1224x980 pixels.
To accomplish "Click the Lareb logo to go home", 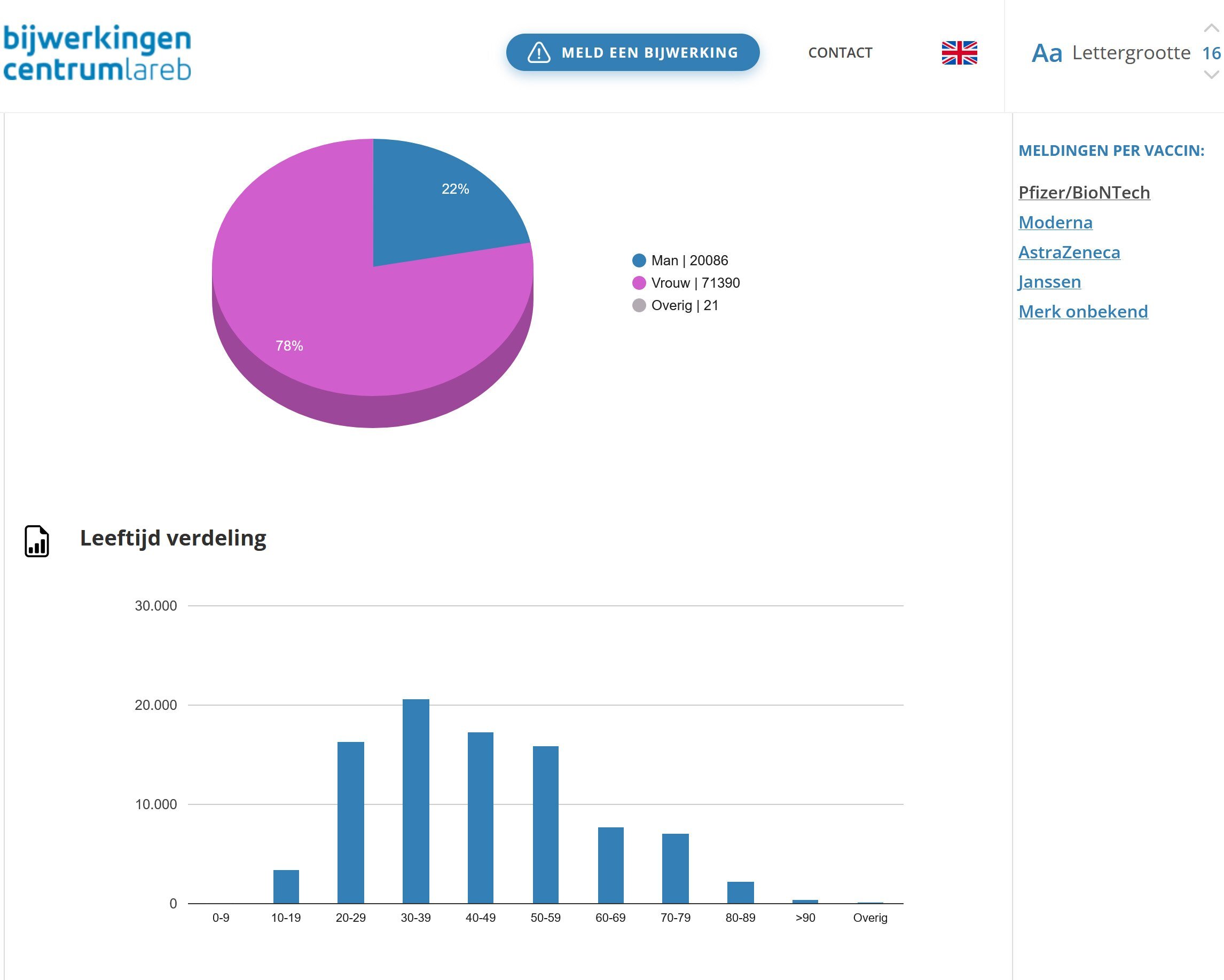I will pos(97,53).
